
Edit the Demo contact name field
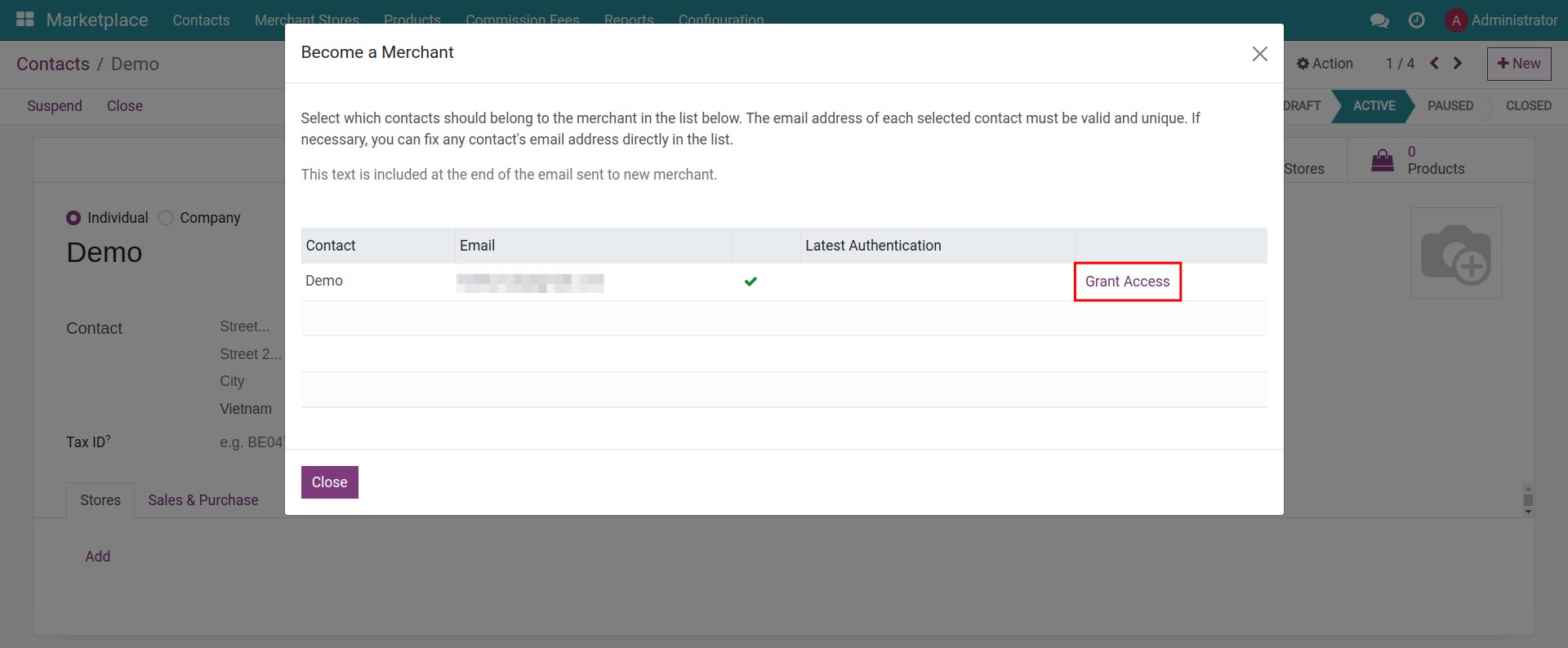pyautogui.click(x=105, y=253)
